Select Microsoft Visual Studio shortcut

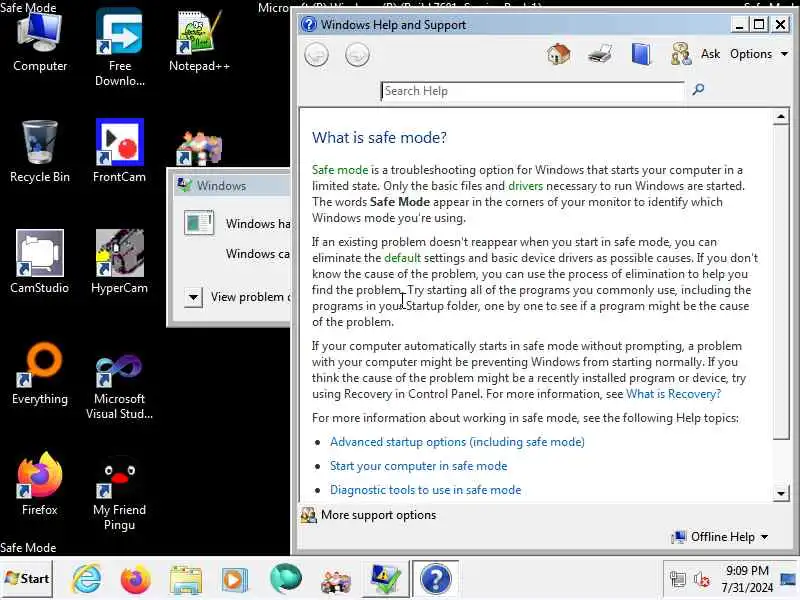click(x=119, y=387)
